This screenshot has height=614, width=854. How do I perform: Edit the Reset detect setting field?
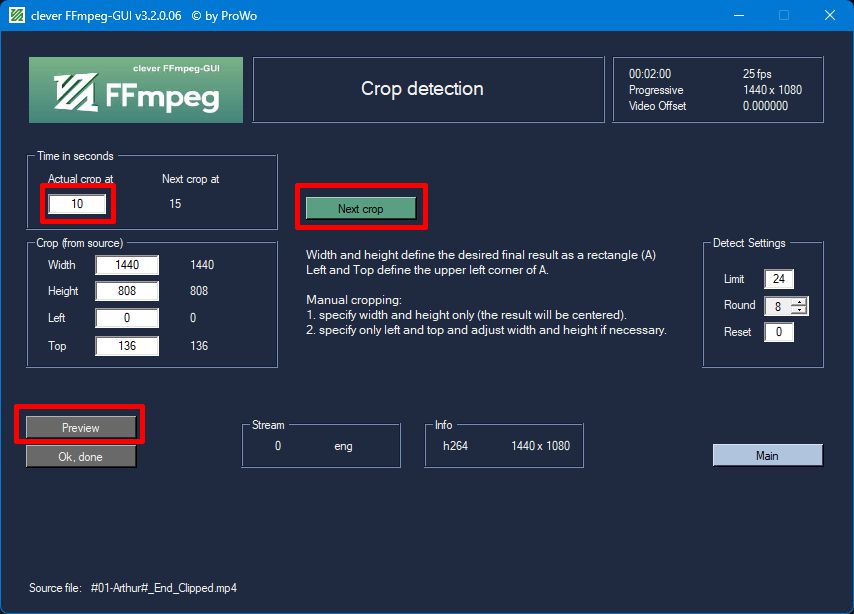779,332
